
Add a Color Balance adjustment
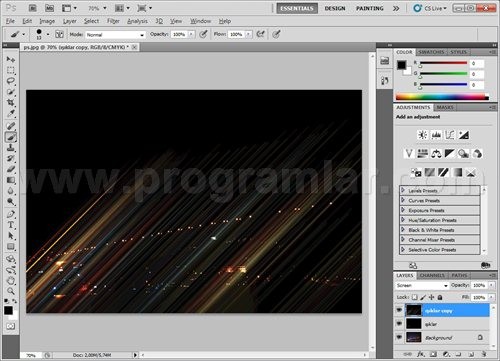coord(436,154)
